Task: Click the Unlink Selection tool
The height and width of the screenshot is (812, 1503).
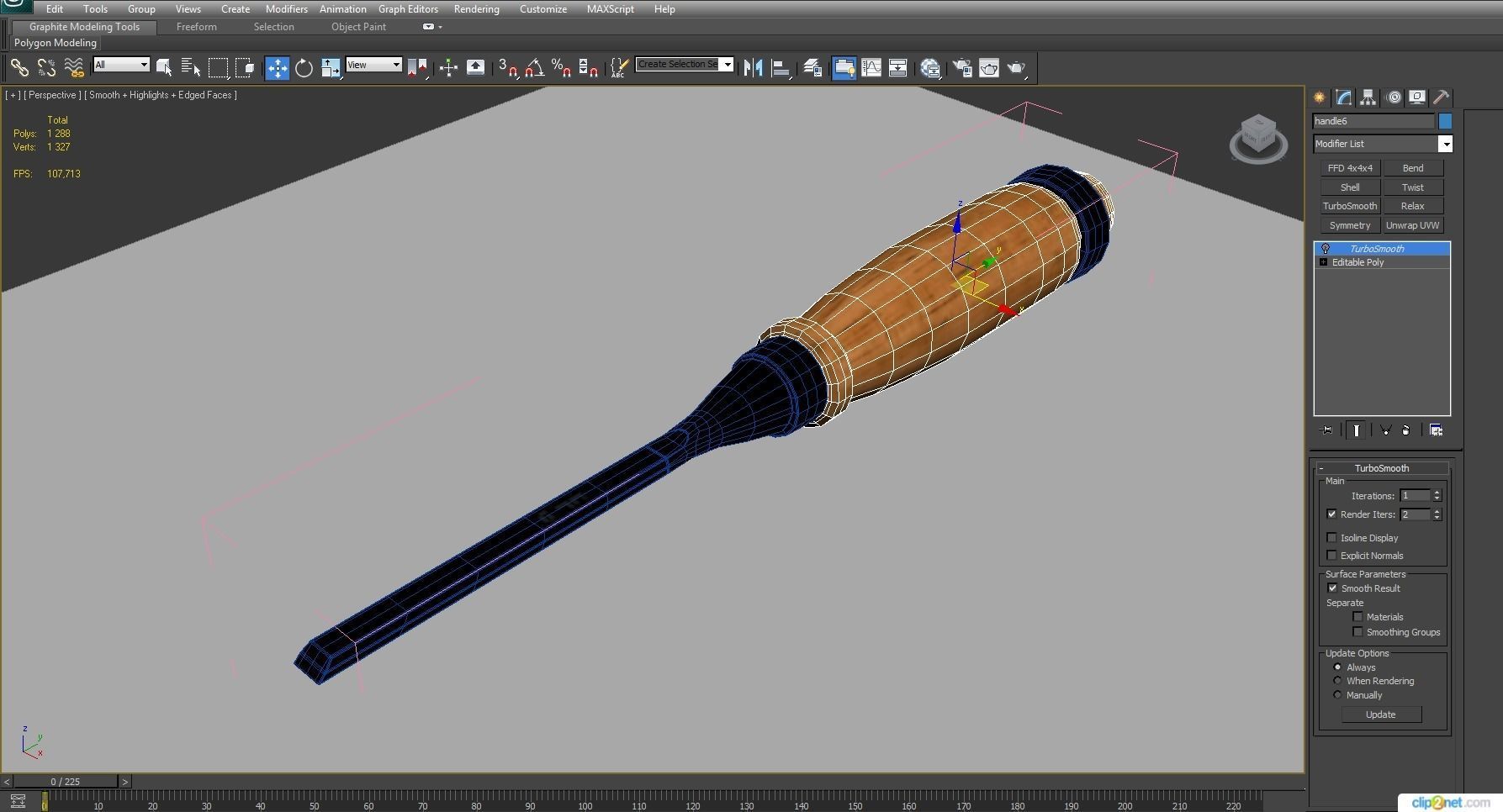Action: click(x=46, y=68)
